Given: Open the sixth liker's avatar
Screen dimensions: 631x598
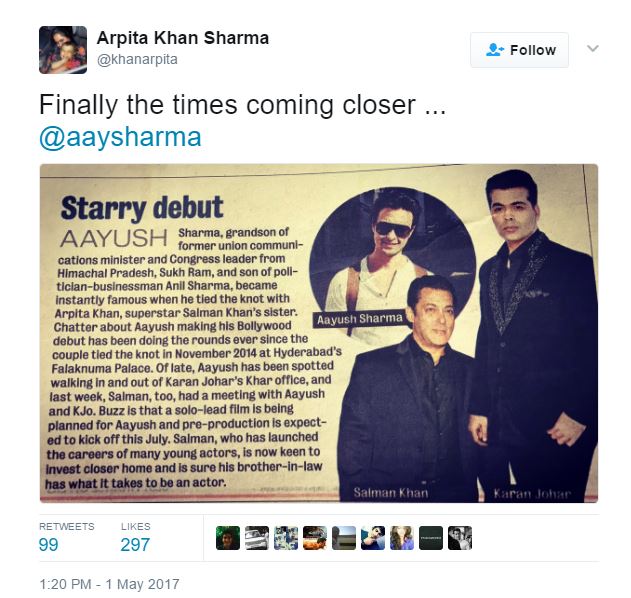Looking at the screenshot, I should pyautogui.click(x=373, y=538).
